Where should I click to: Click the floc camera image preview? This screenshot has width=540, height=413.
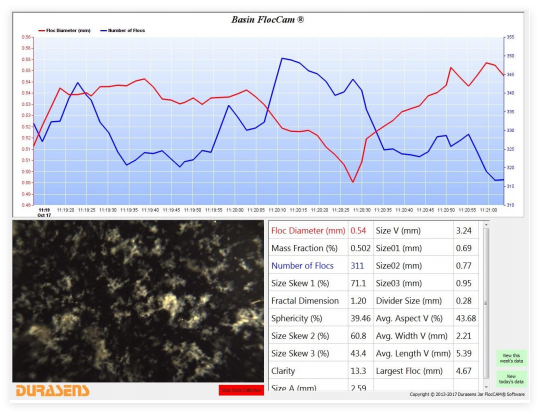point(138,301)
